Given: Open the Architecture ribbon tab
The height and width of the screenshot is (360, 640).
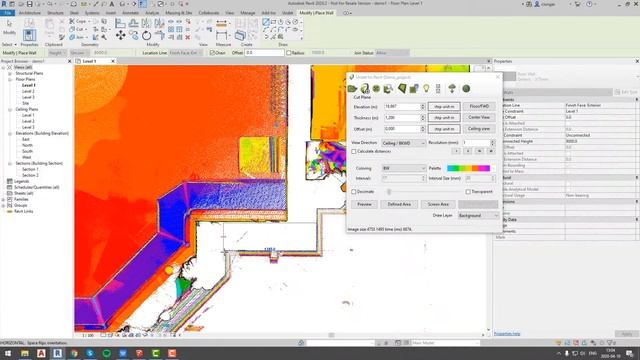Looking at the screenshot, I should pyautogui.click(x=30, y=13).
